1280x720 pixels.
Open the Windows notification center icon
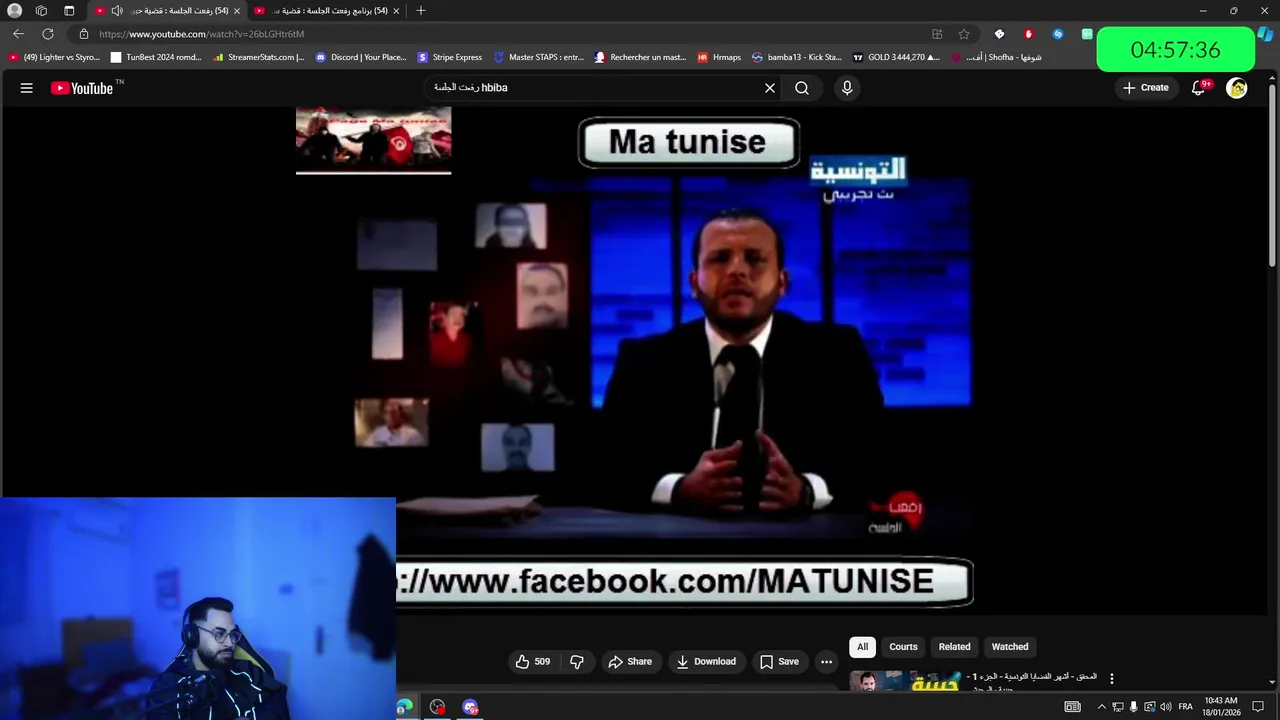click(1258, 707)
